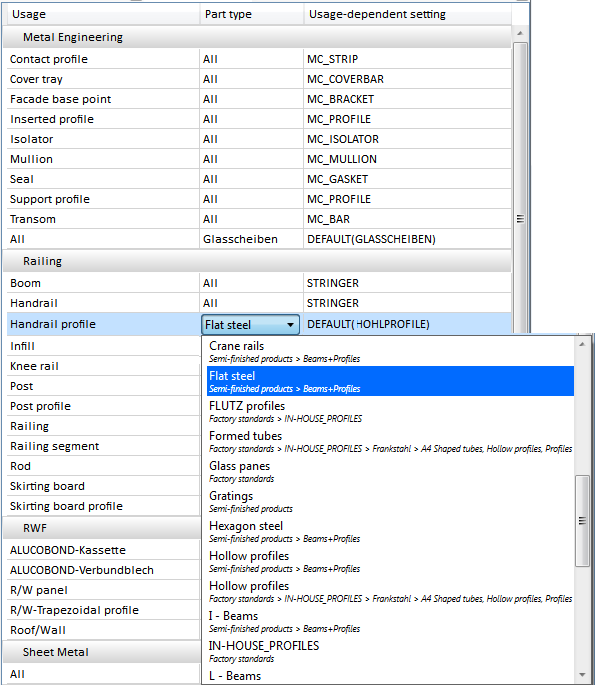
Task: Select the Railing usage row
Action: (103, 426)
